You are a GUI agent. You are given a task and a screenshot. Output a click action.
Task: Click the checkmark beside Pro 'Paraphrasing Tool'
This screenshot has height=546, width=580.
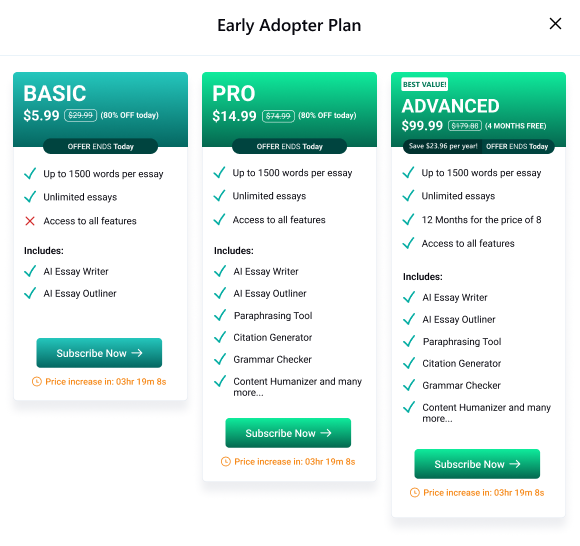[220, 315]
